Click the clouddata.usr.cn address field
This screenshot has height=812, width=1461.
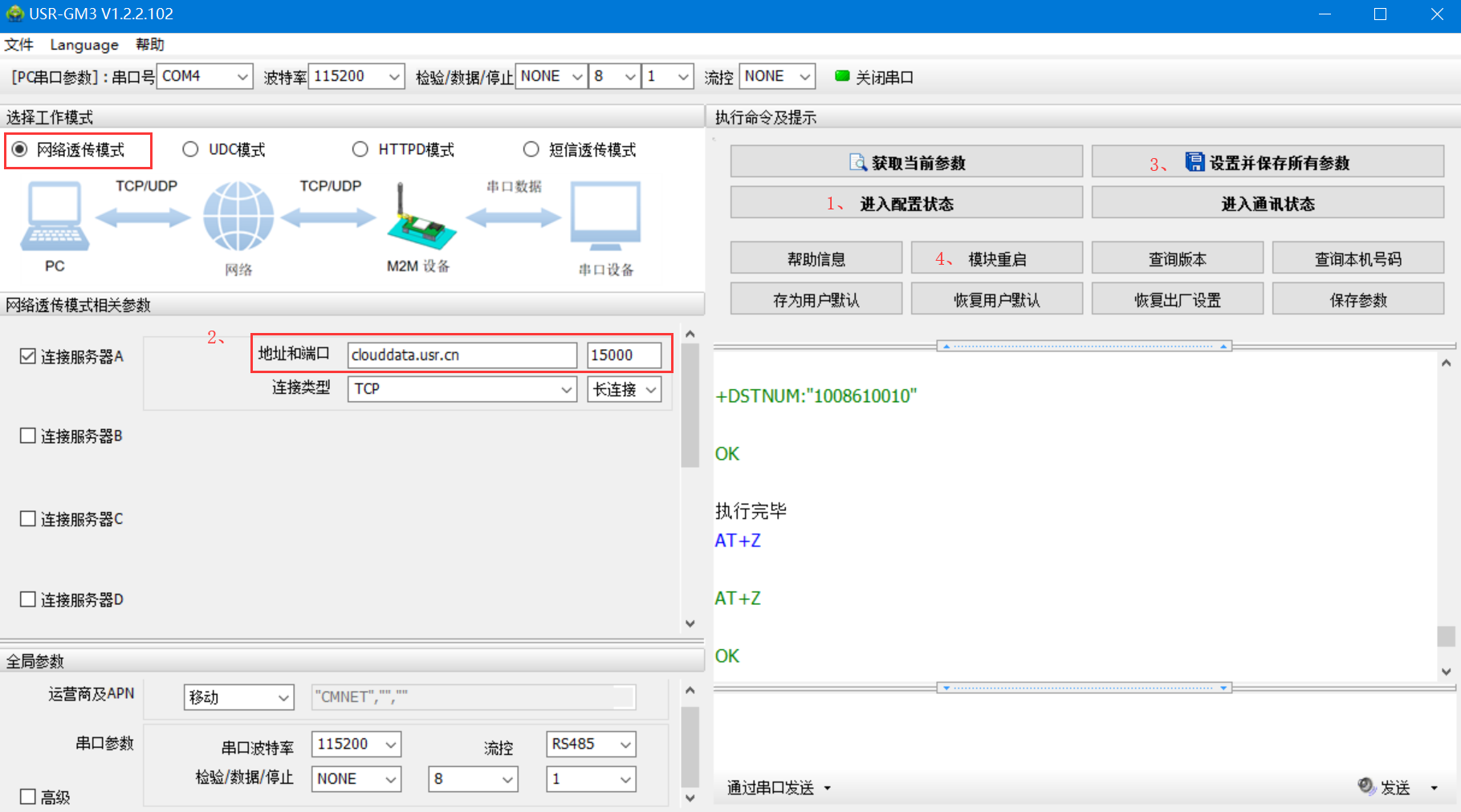tap(462, 355)
